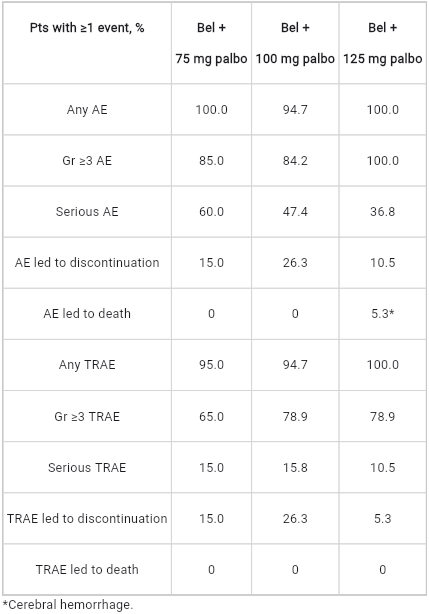This screenshot has height=614, width=429.
Task: Select the 65.0 value in Gr ≥3 TRAE row
Action: pyautogui.click(x=211, y=416)
